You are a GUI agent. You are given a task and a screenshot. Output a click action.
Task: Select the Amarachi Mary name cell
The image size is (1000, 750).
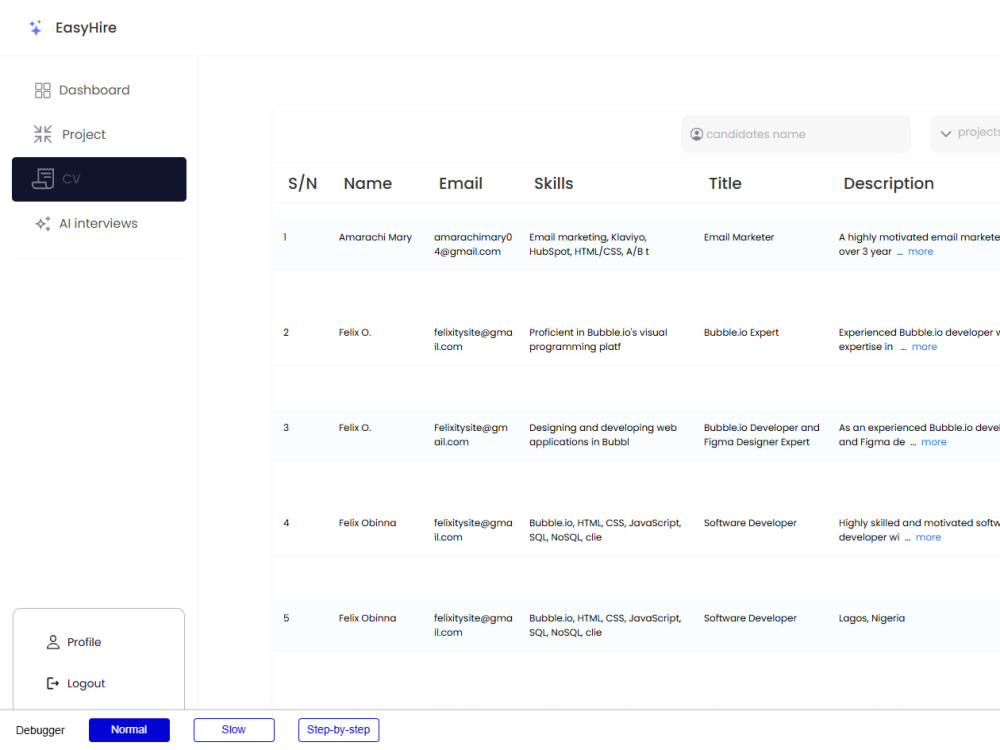[x=375, y=237]
